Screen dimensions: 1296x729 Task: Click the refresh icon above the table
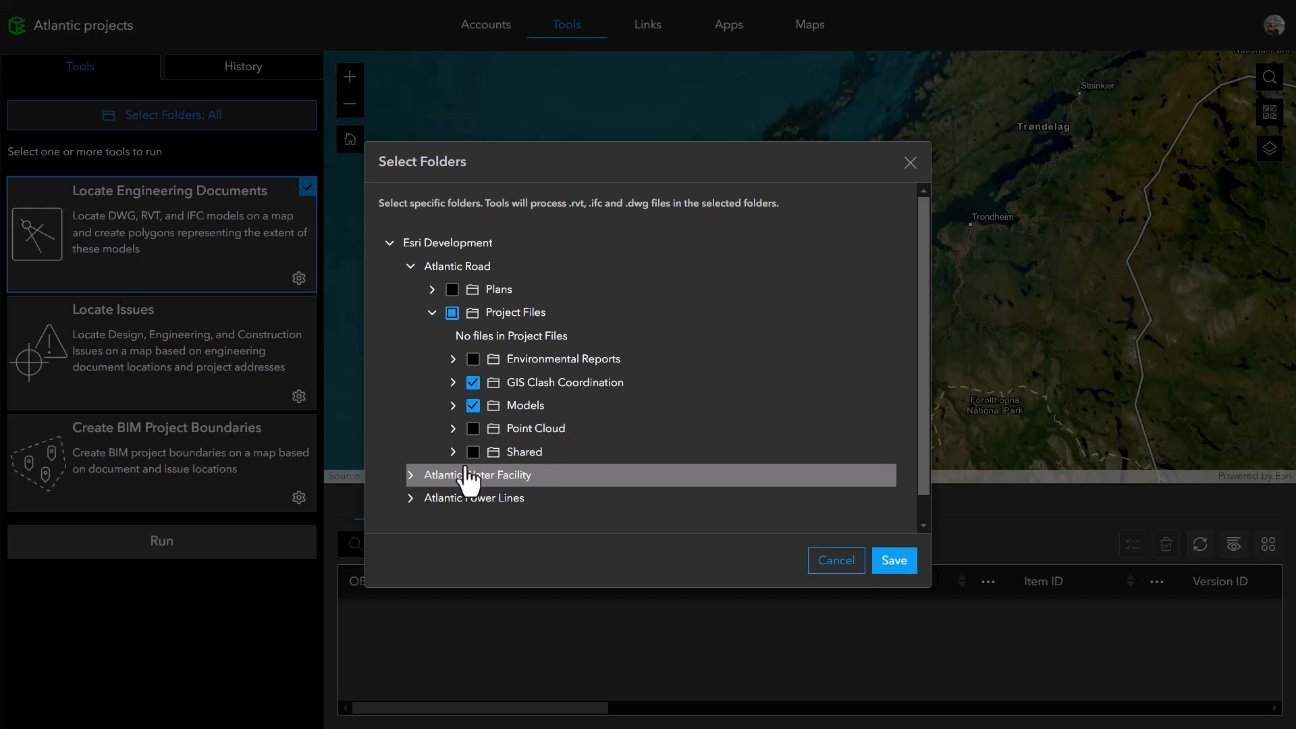coord(1200,543)
